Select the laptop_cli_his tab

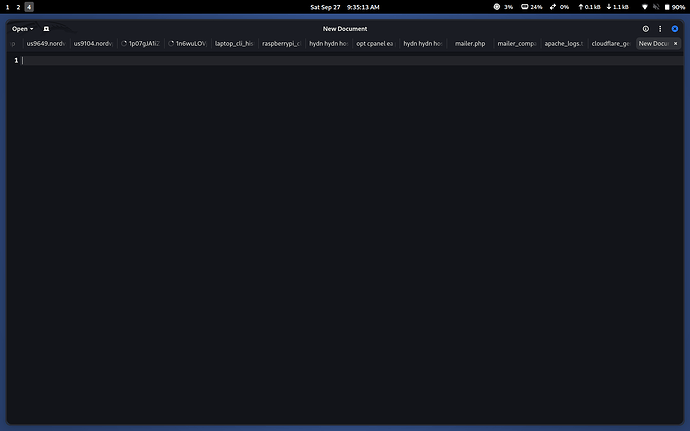coord(234,44)
